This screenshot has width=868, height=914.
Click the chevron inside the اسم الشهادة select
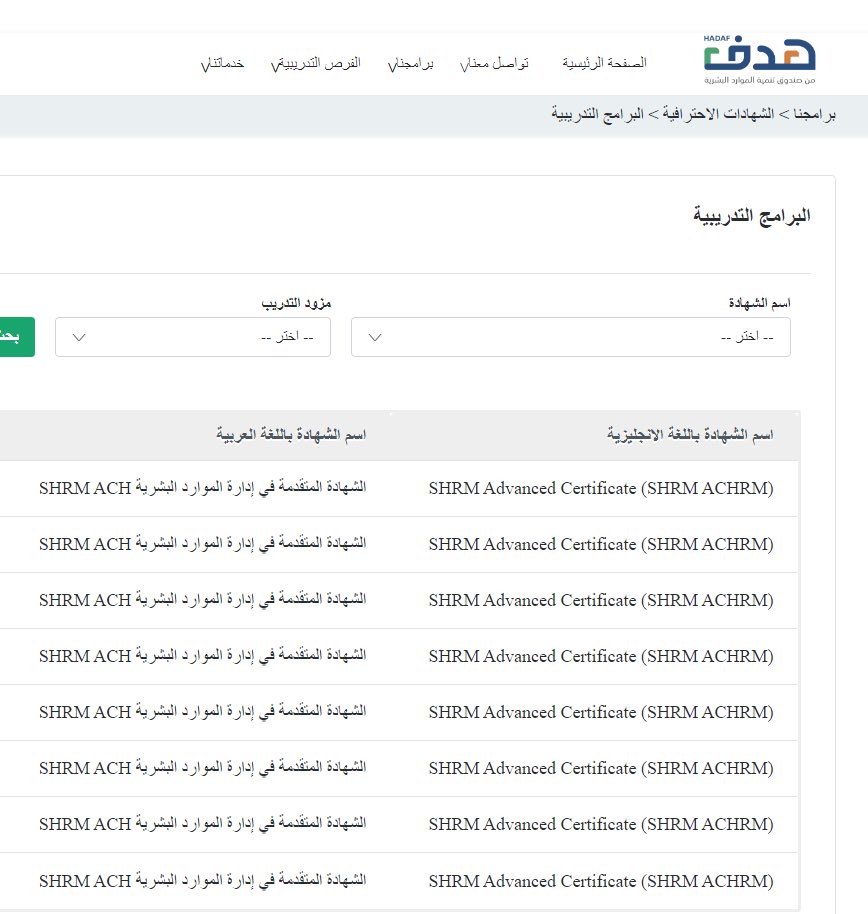coord(374,337)
